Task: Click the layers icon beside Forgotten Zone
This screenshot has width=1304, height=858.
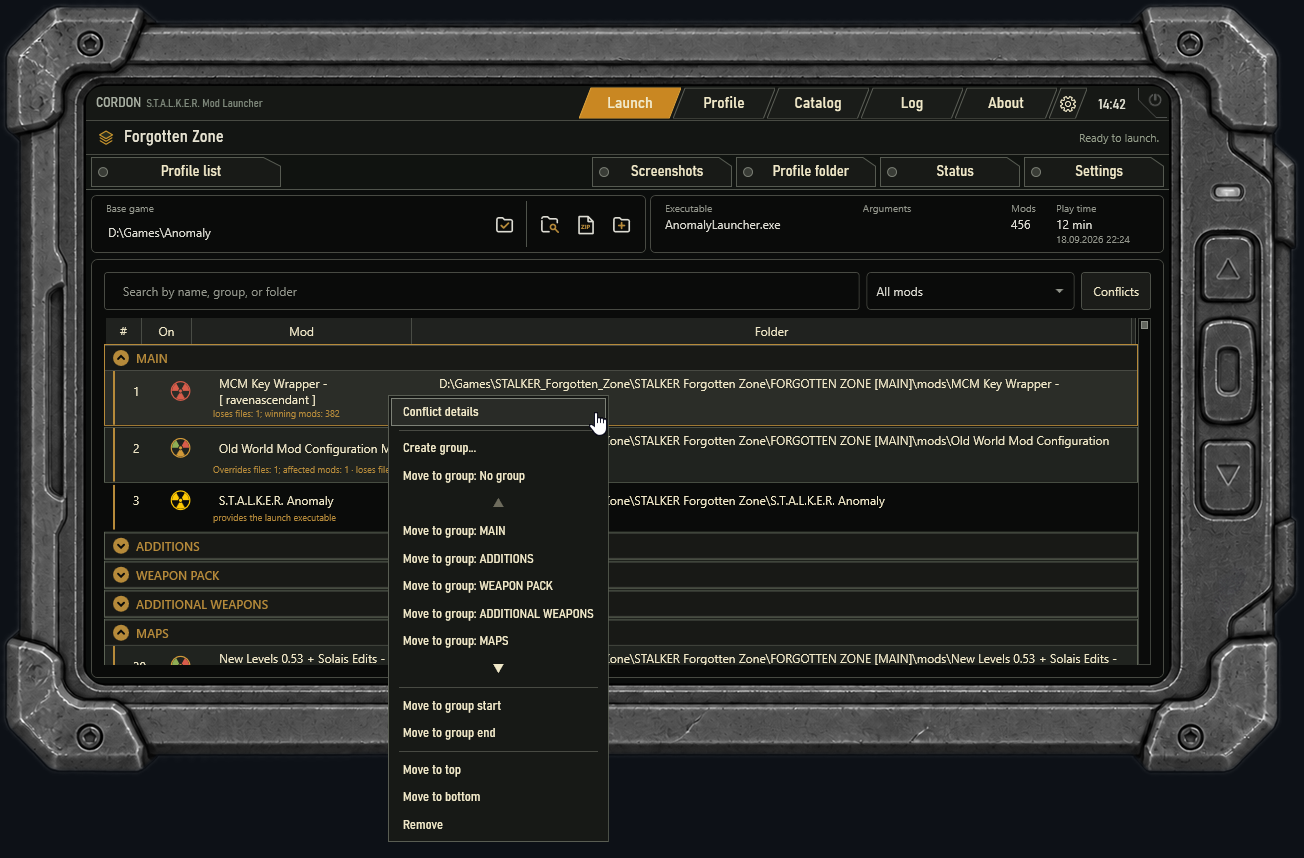Action: tap(106, 137)
